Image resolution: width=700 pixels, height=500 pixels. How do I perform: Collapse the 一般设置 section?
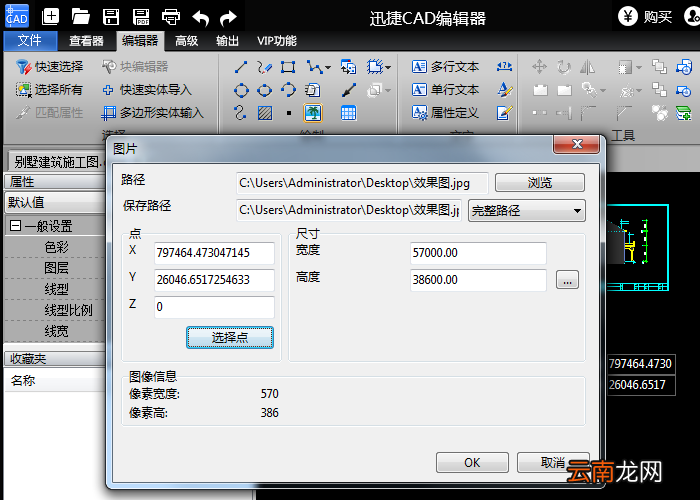tap(15, 226)
